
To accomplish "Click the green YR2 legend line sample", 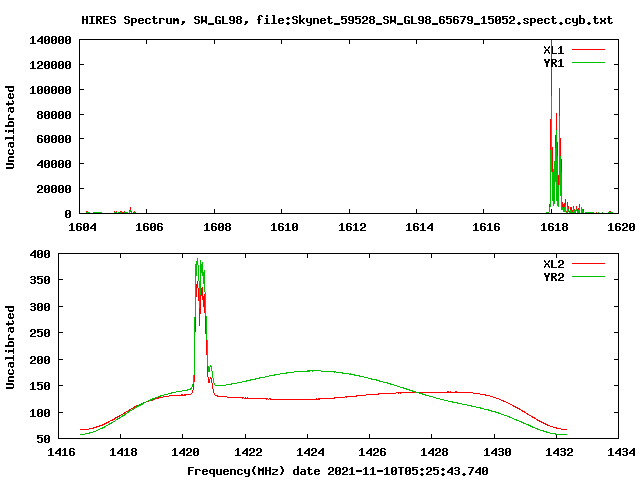I will pyautogui.click(x=588, y=277).
